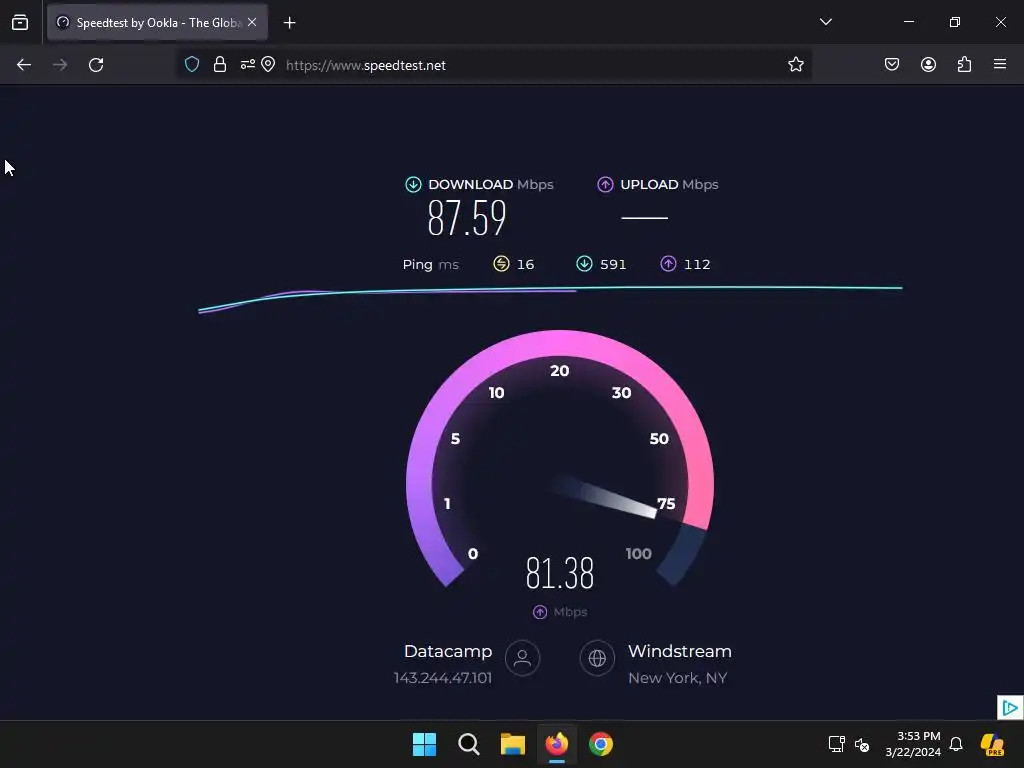Open Firefox application hamburger menu
1024x768 pixels.
[x=1000, y=64]
